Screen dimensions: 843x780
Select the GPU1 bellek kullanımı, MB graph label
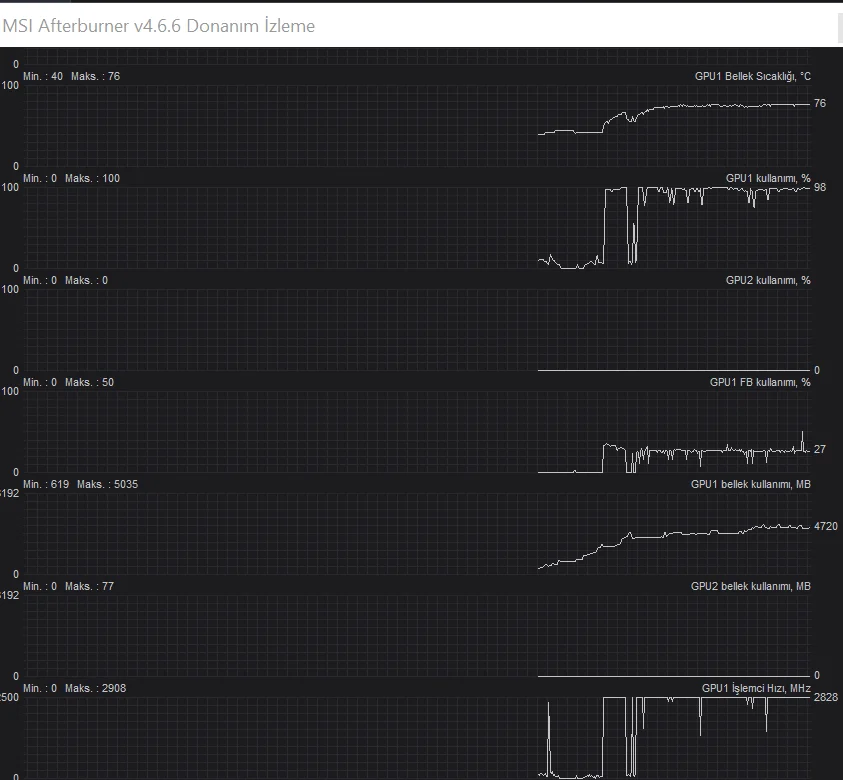click(x=751, y=484)
